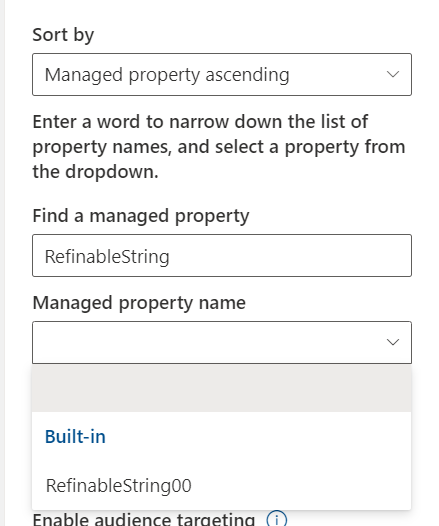Focus the Find a managed property field

(222, 256)
